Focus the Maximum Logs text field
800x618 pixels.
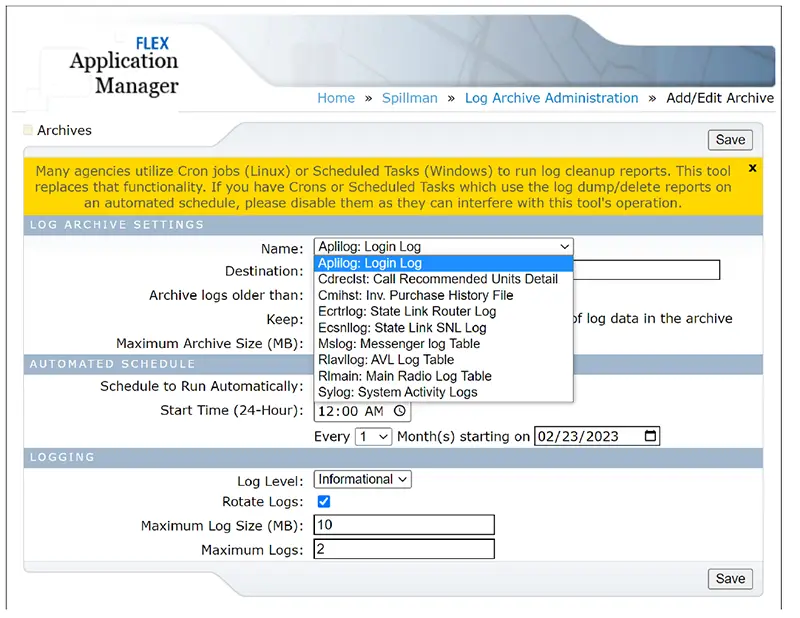(404, 549)
